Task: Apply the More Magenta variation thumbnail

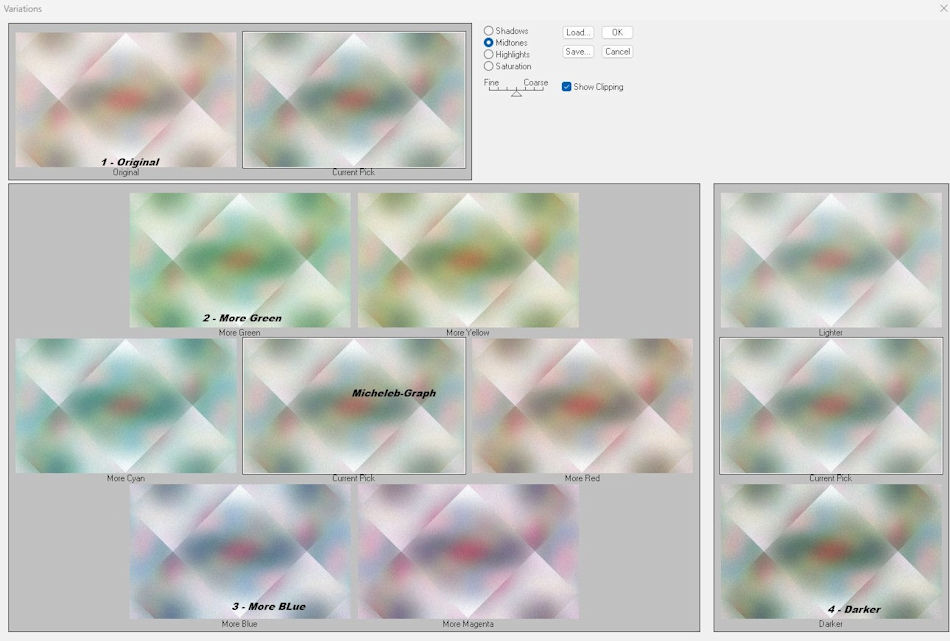Action: [x=468, y=551]
